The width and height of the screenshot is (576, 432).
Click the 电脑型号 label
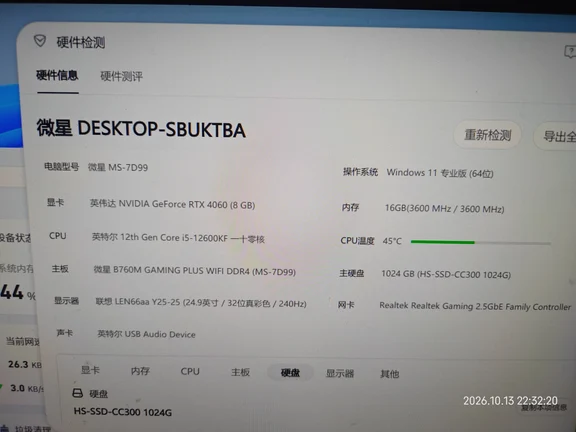pyautogui.click(x=61, y=167)
